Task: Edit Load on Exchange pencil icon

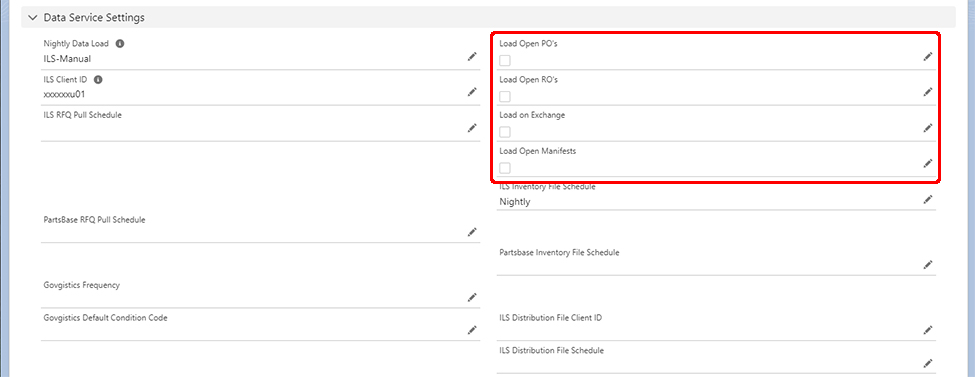Action: pos(928,128)
